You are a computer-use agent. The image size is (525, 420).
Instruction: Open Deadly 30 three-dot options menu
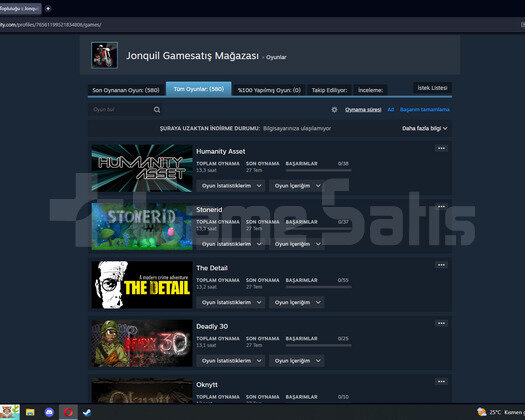coord(441,323)
